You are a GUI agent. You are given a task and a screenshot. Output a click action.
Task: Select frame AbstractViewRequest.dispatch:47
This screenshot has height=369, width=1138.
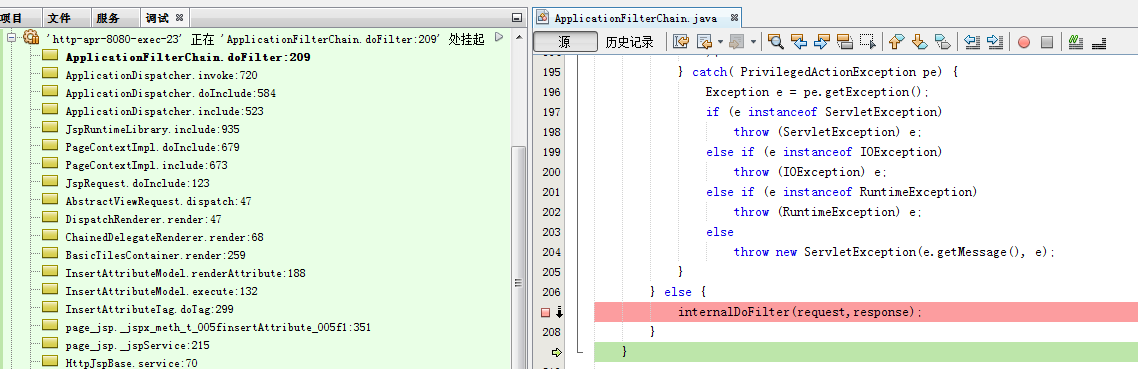click(158, 201)
